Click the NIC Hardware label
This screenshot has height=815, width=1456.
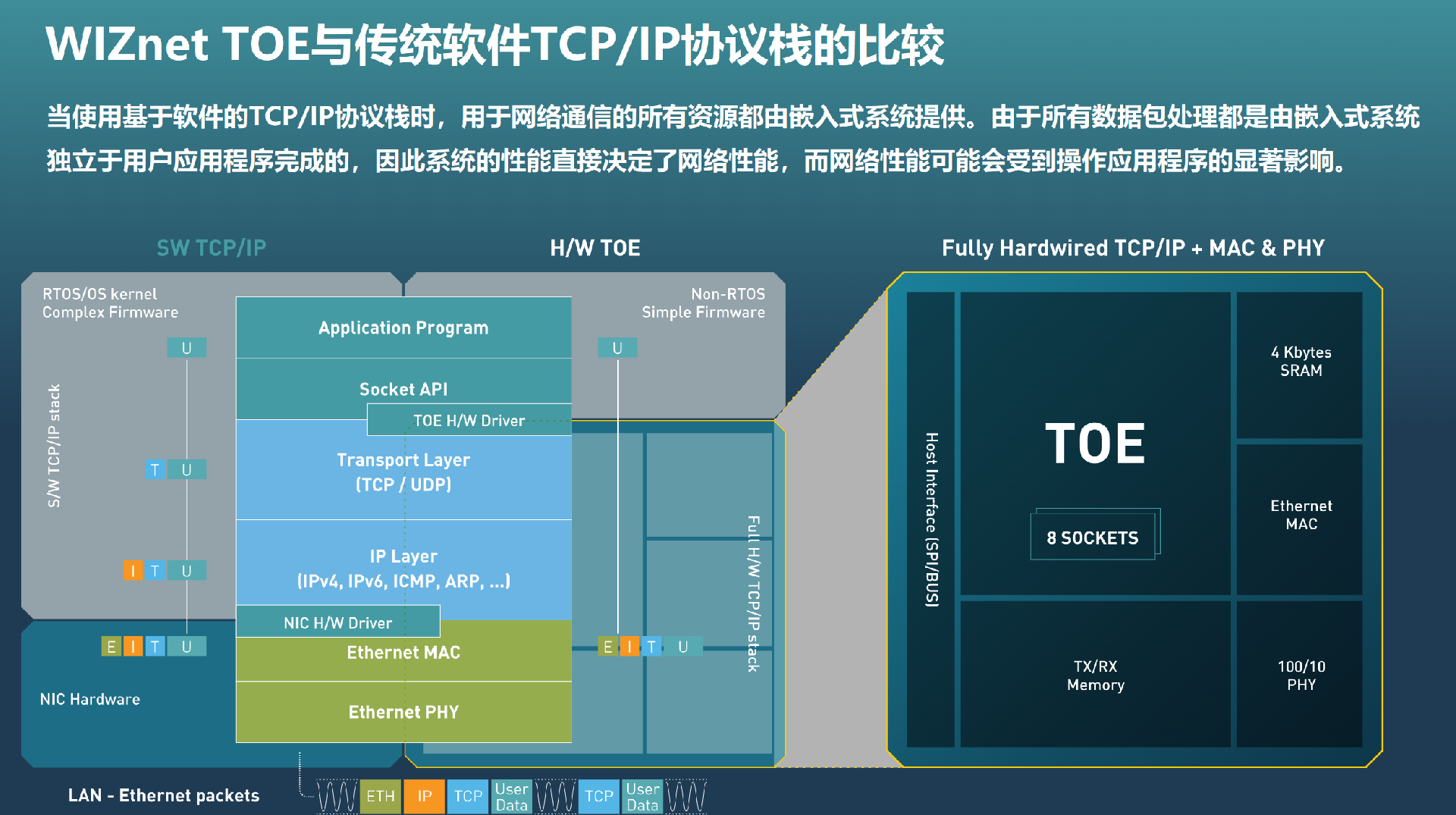(89, 699)
